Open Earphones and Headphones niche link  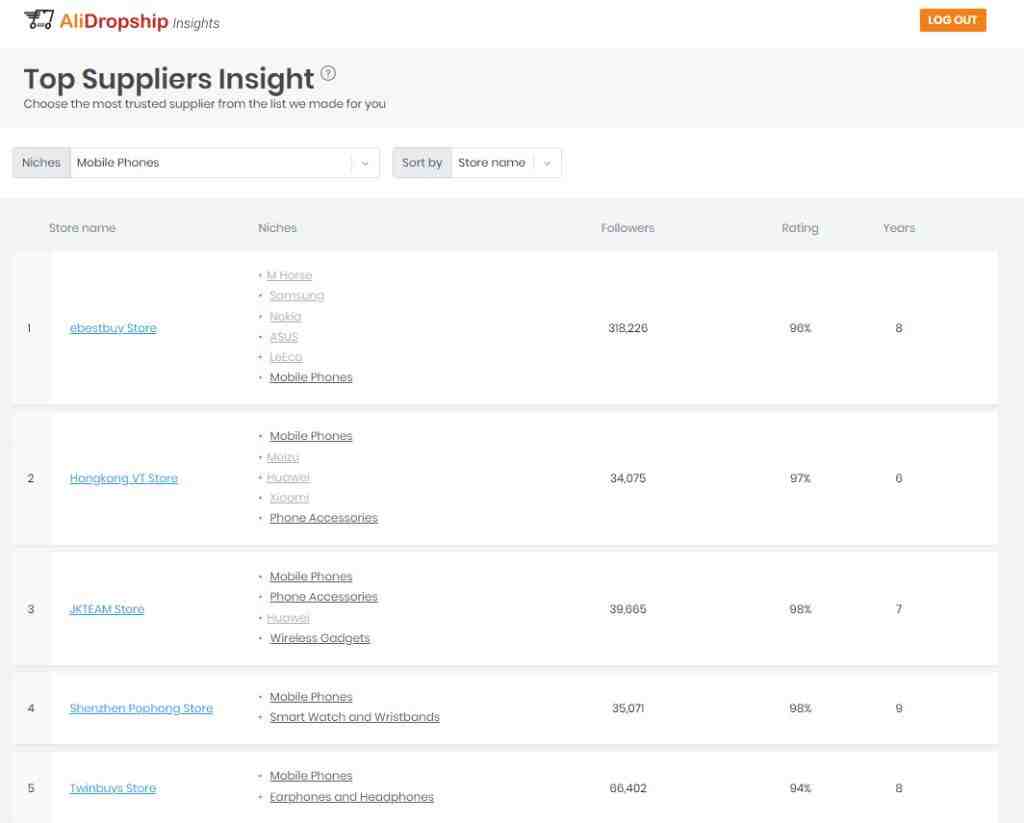click(351, 797)
